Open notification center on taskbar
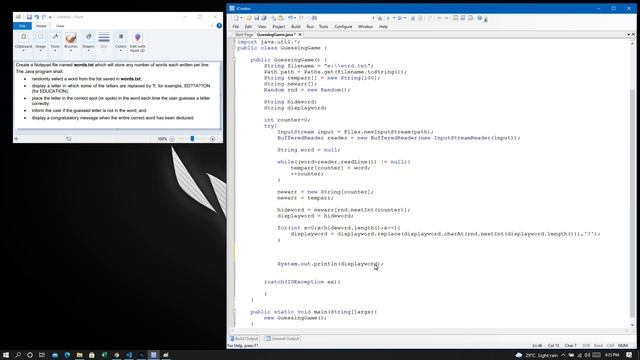 click(x=629, y=355)
